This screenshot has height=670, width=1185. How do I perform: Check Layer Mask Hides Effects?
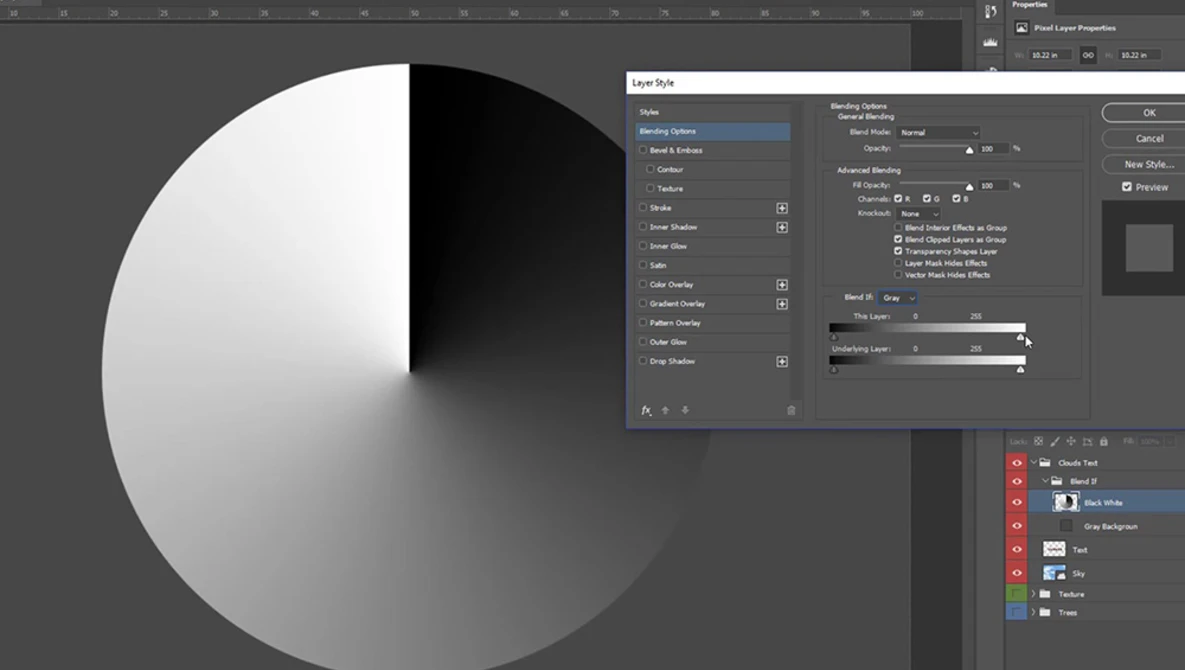[898, 263]
